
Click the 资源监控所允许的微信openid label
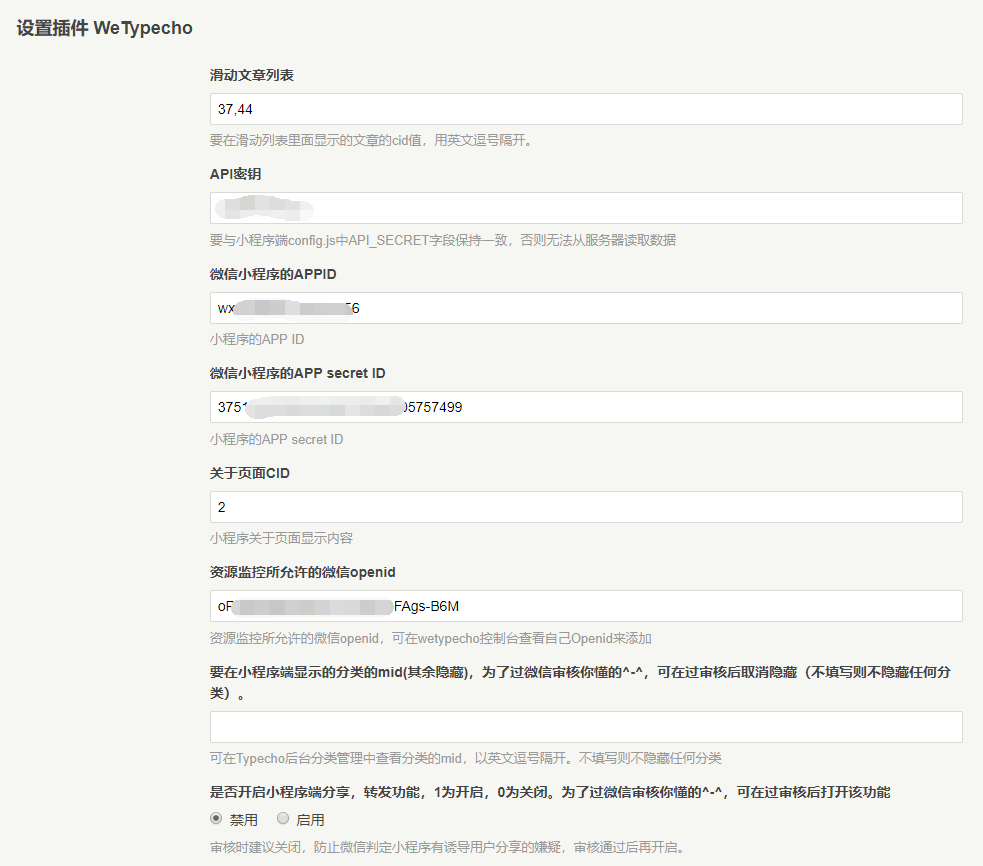[x=303, y=572]
